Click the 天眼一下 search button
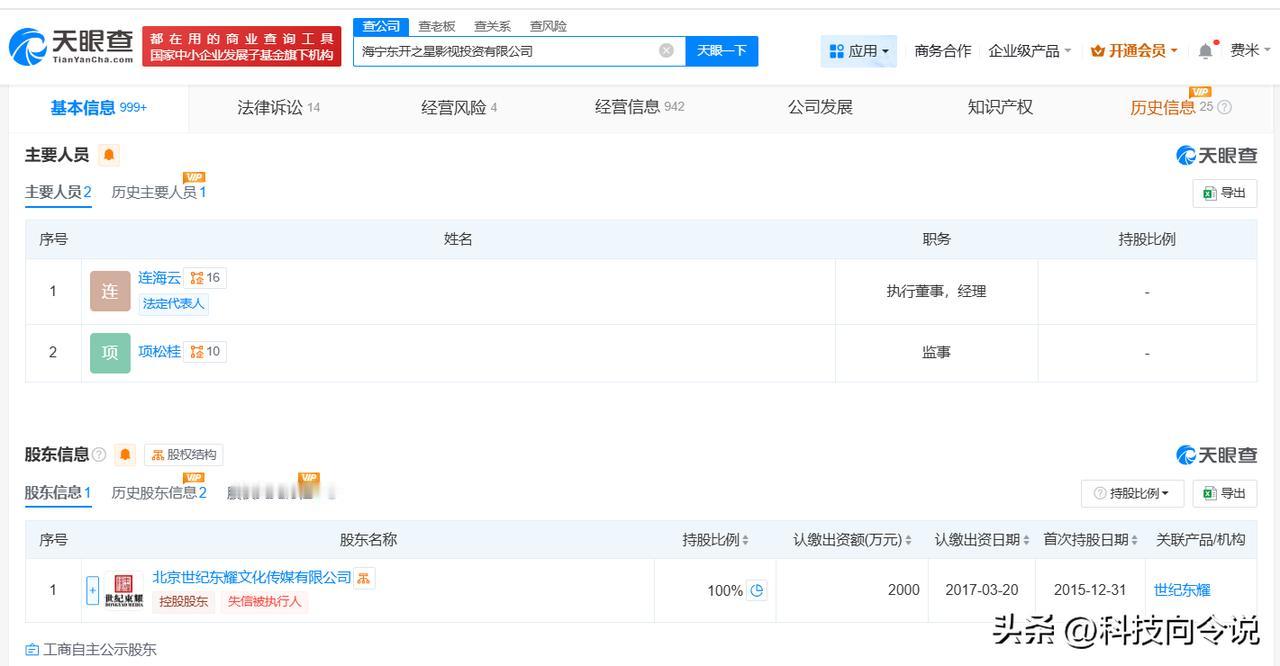The width and height of the screenshot is (1280, 666). 722,51
